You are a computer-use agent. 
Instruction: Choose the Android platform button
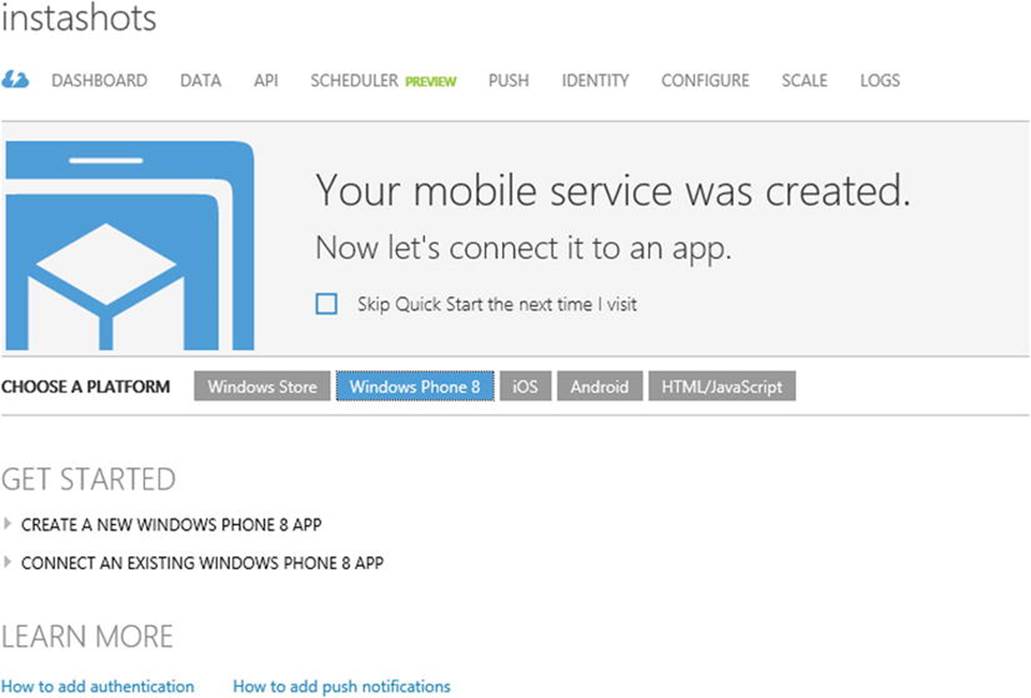(600, 386)
